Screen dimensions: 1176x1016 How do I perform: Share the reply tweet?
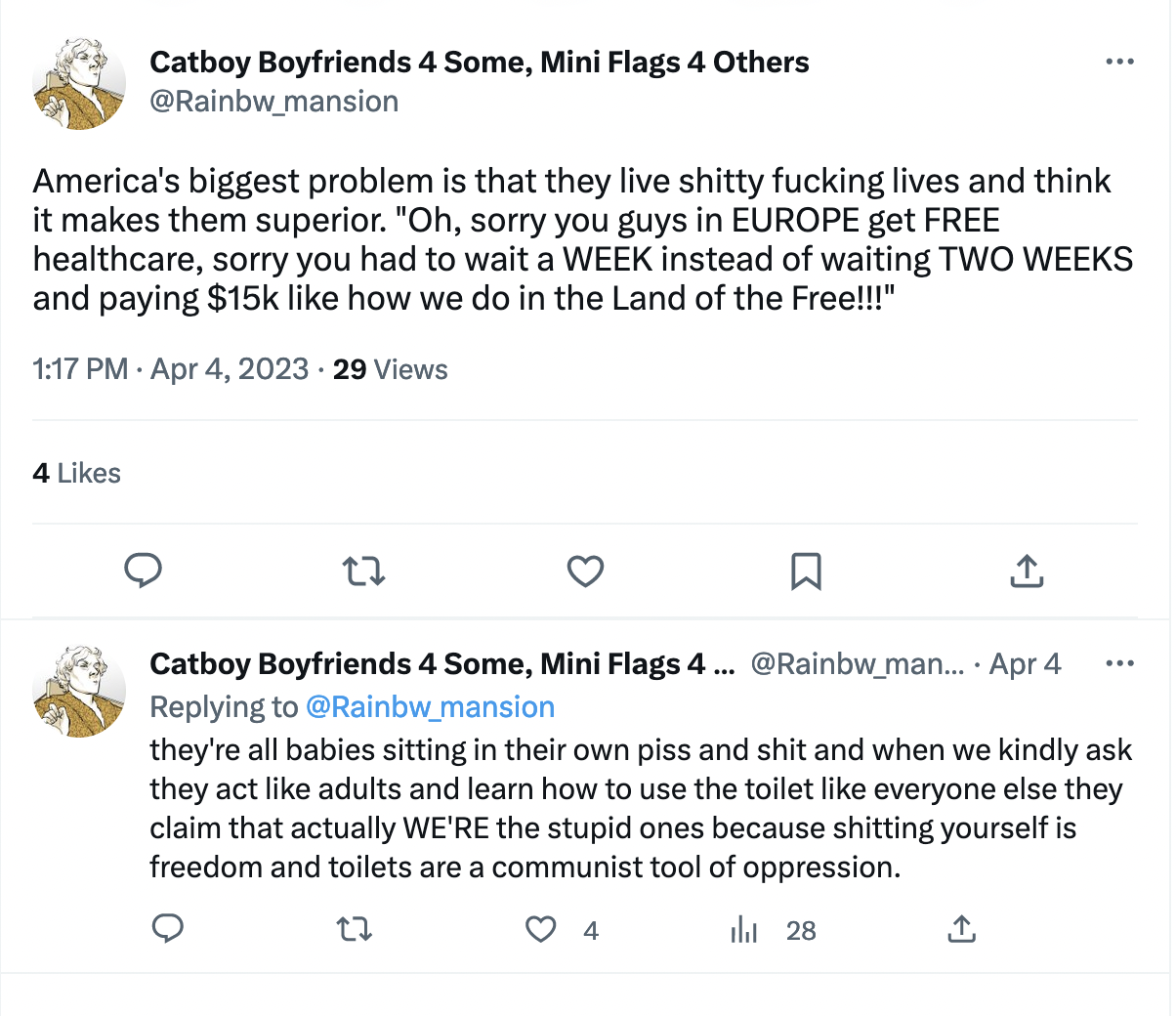tap(961, 928)
